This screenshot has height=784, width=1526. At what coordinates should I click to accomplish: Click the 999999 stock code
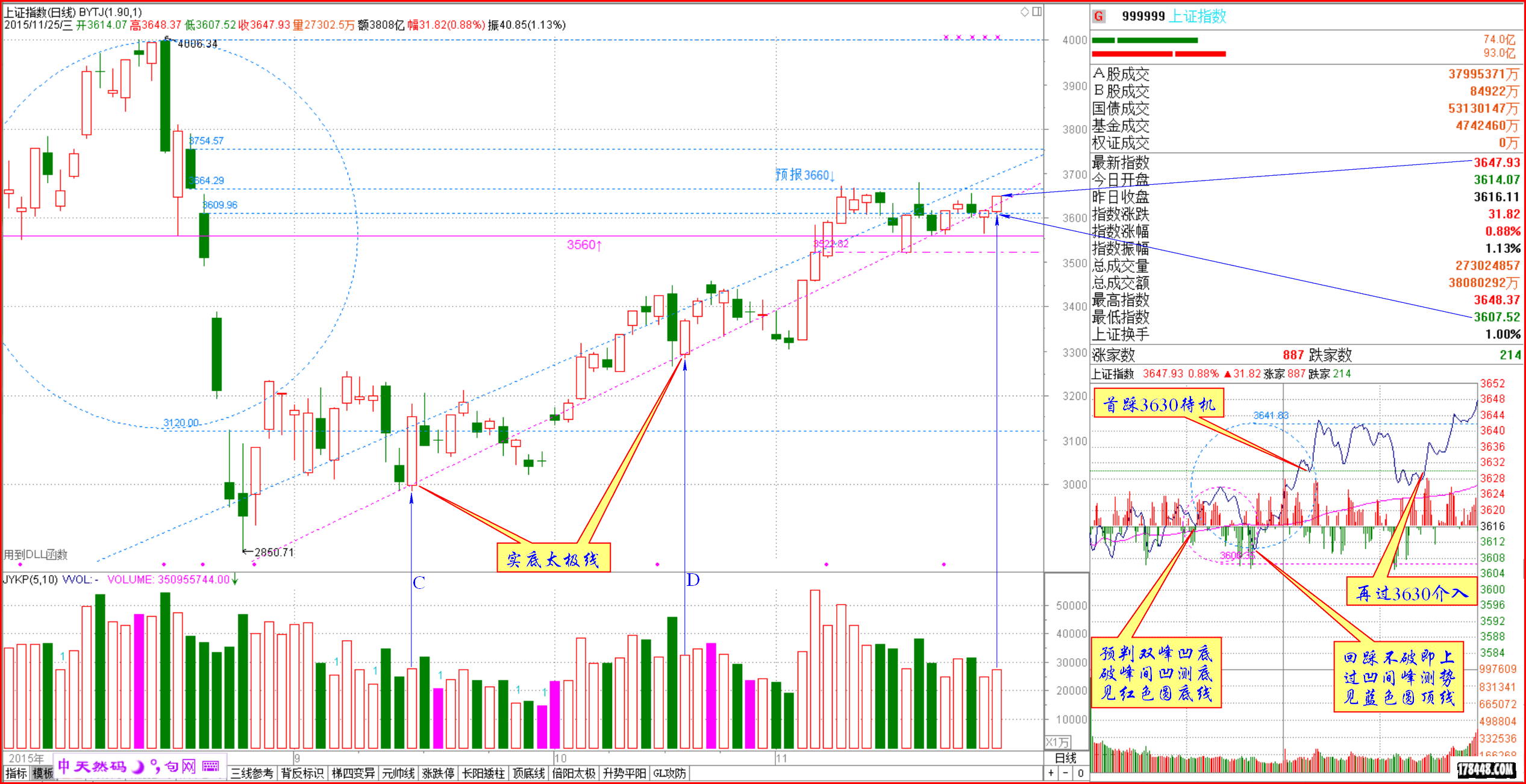click(1143, 16)
